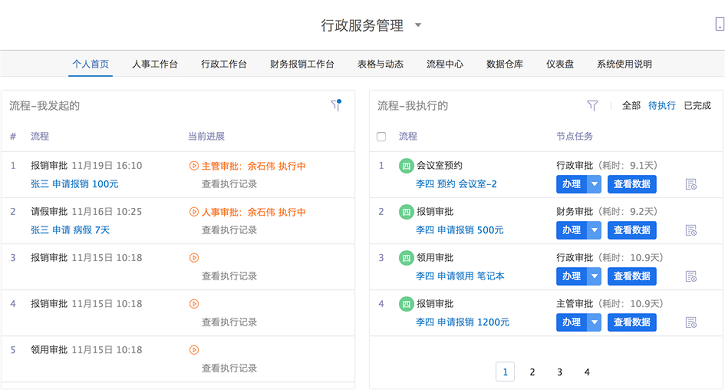Open form record icon for 李四 申请报销 1200元 row

coord(691,322)
